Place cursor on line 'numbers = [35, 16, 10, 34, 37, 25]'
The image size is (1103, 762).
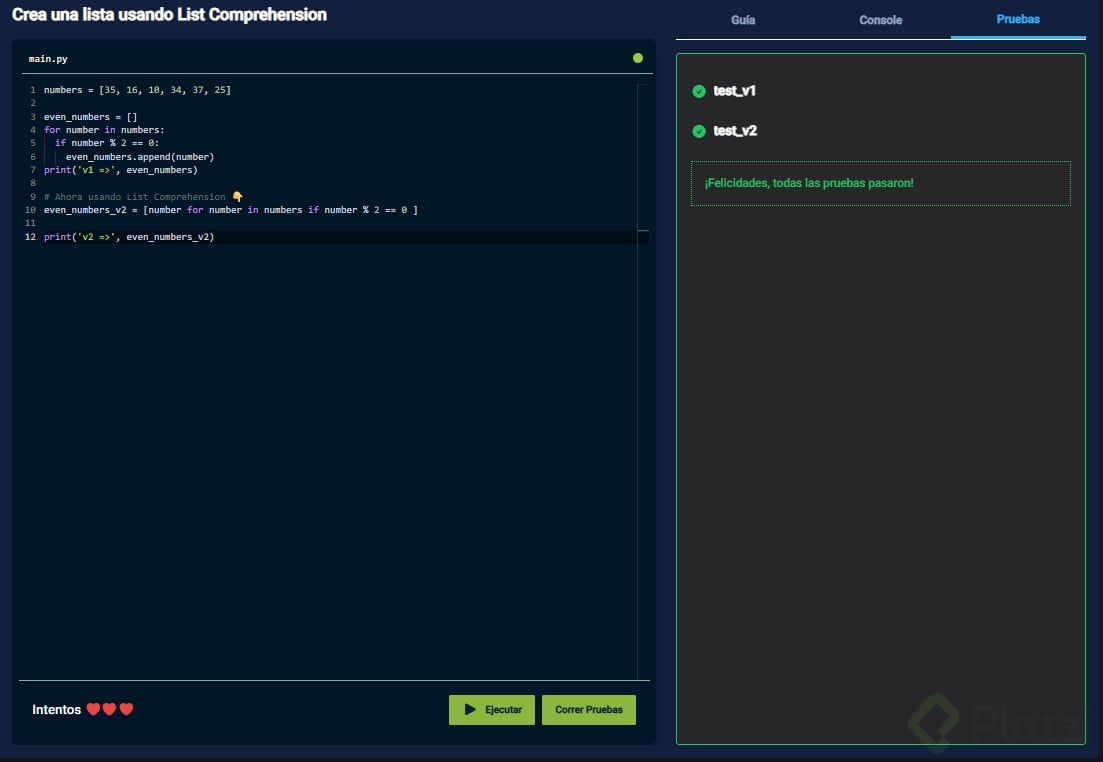pos(137,90)
